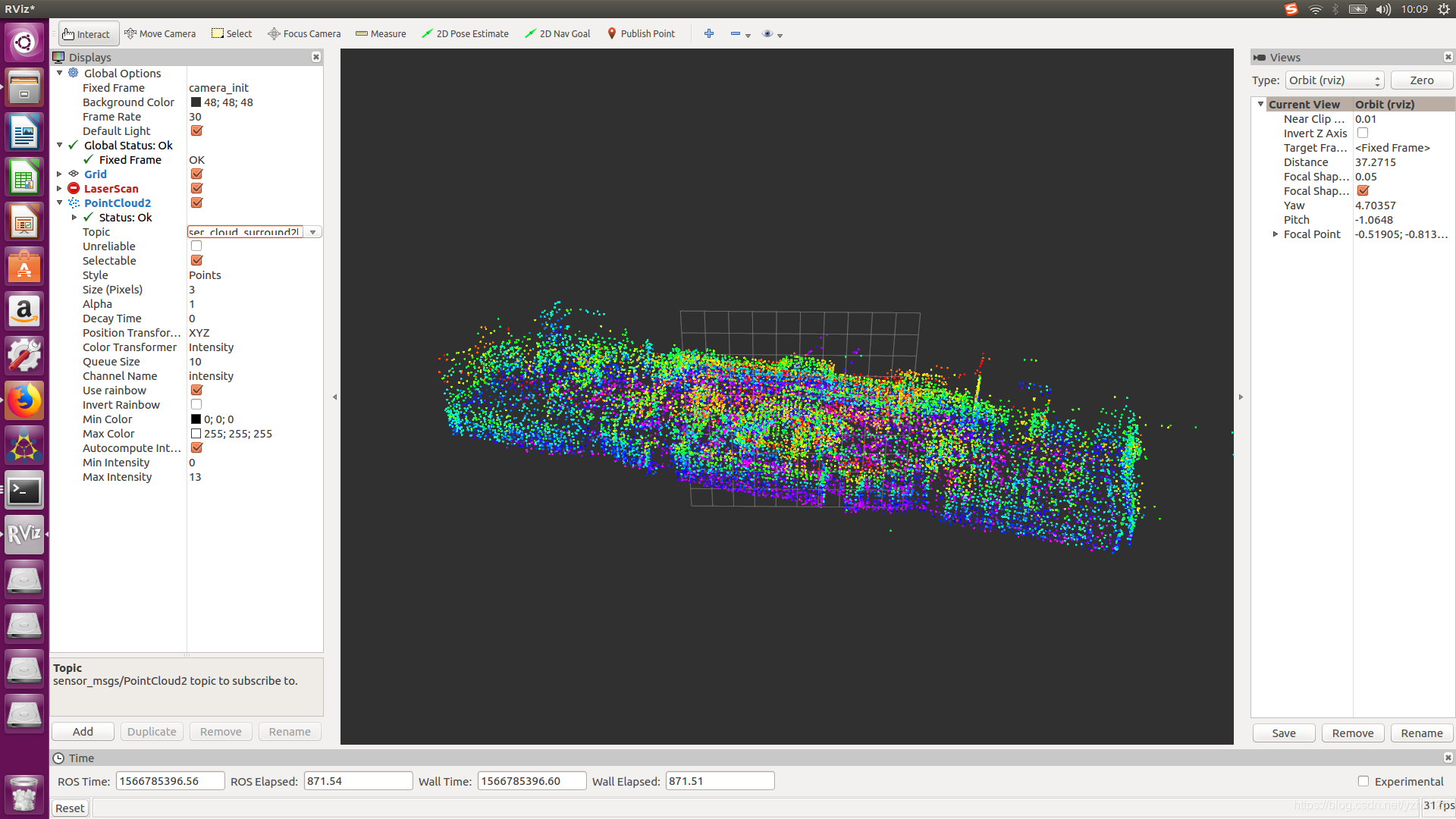This screenshot has width=1456, height=819.
Task: Open Ubuntu Software from dock
Action: [x=24, y=266]
